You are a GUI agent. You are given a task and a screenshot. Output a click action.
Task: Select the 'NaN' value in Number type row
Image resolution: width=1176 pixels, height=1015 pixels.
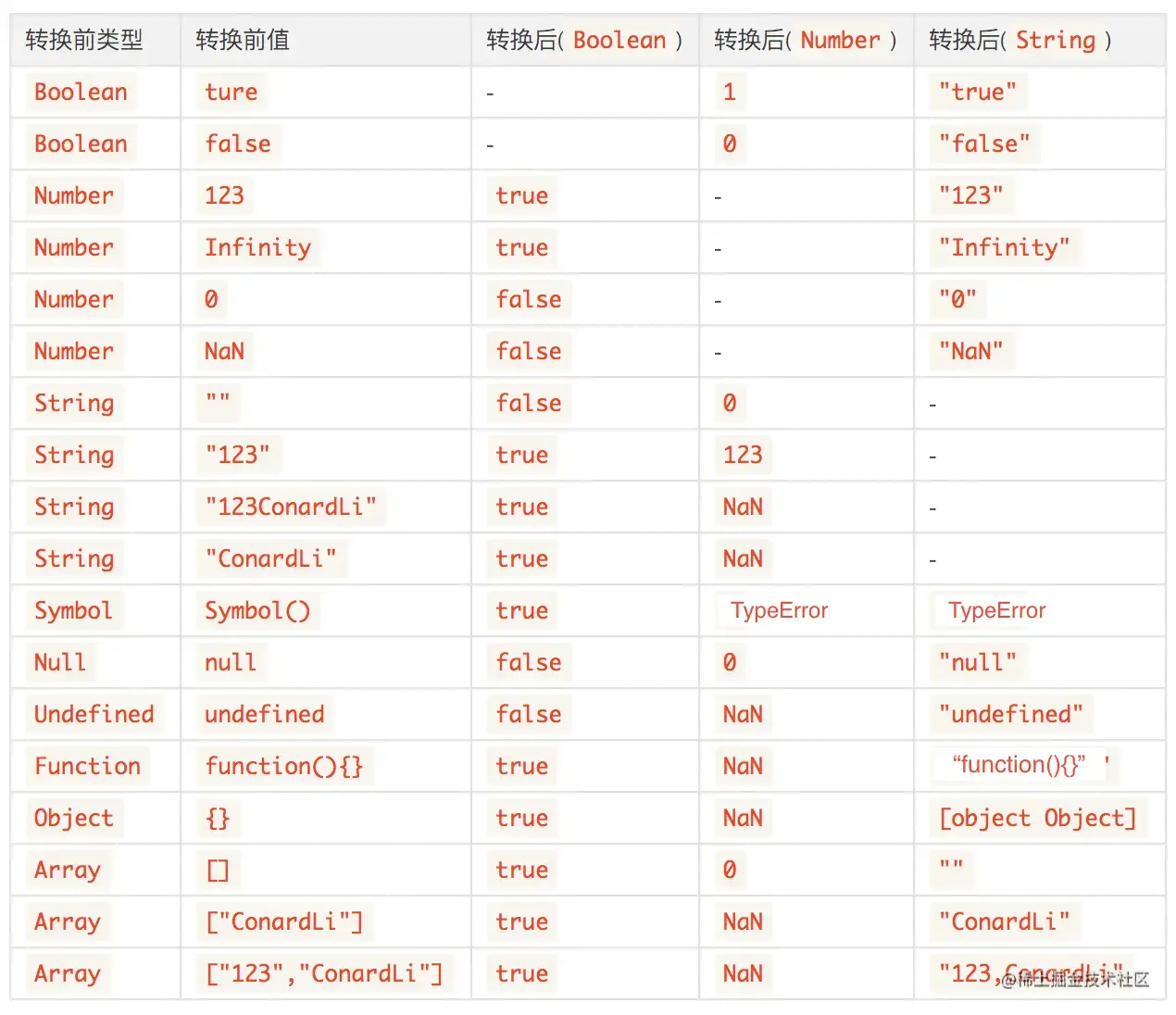point(225,351)
